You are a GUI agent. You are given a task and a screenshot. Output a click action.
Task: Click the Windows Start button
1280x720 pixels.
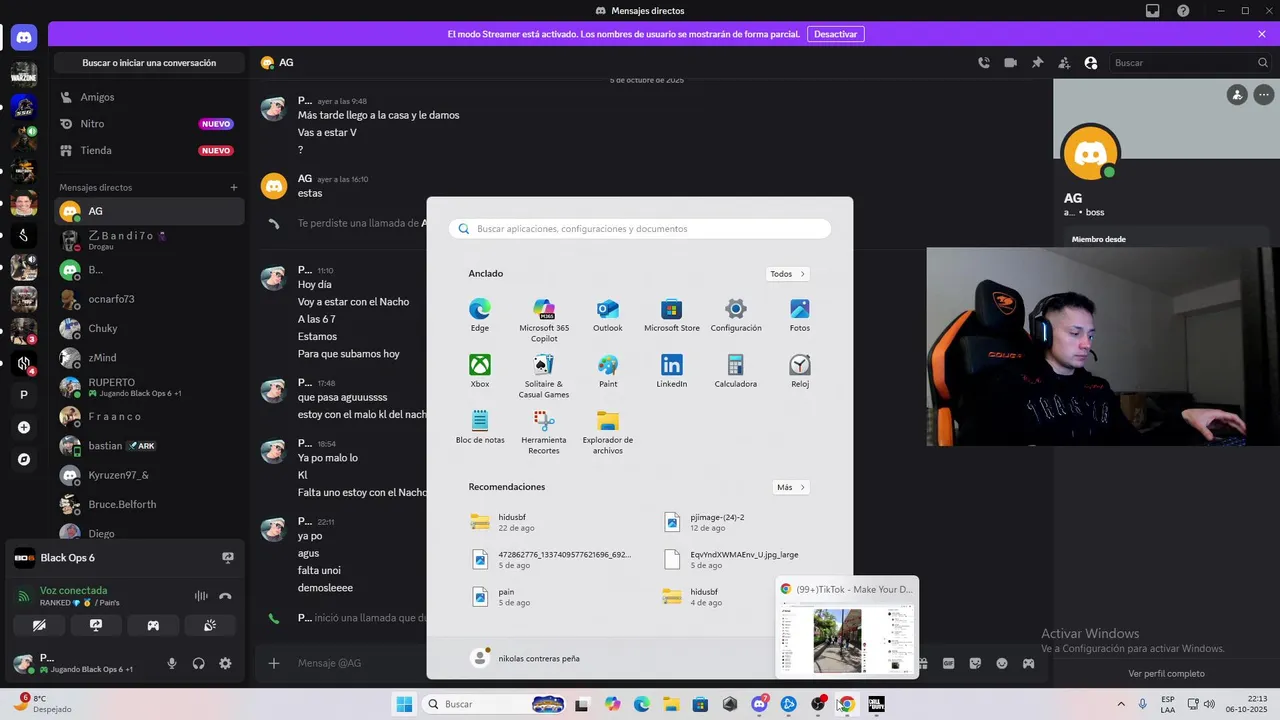point(404,704)
